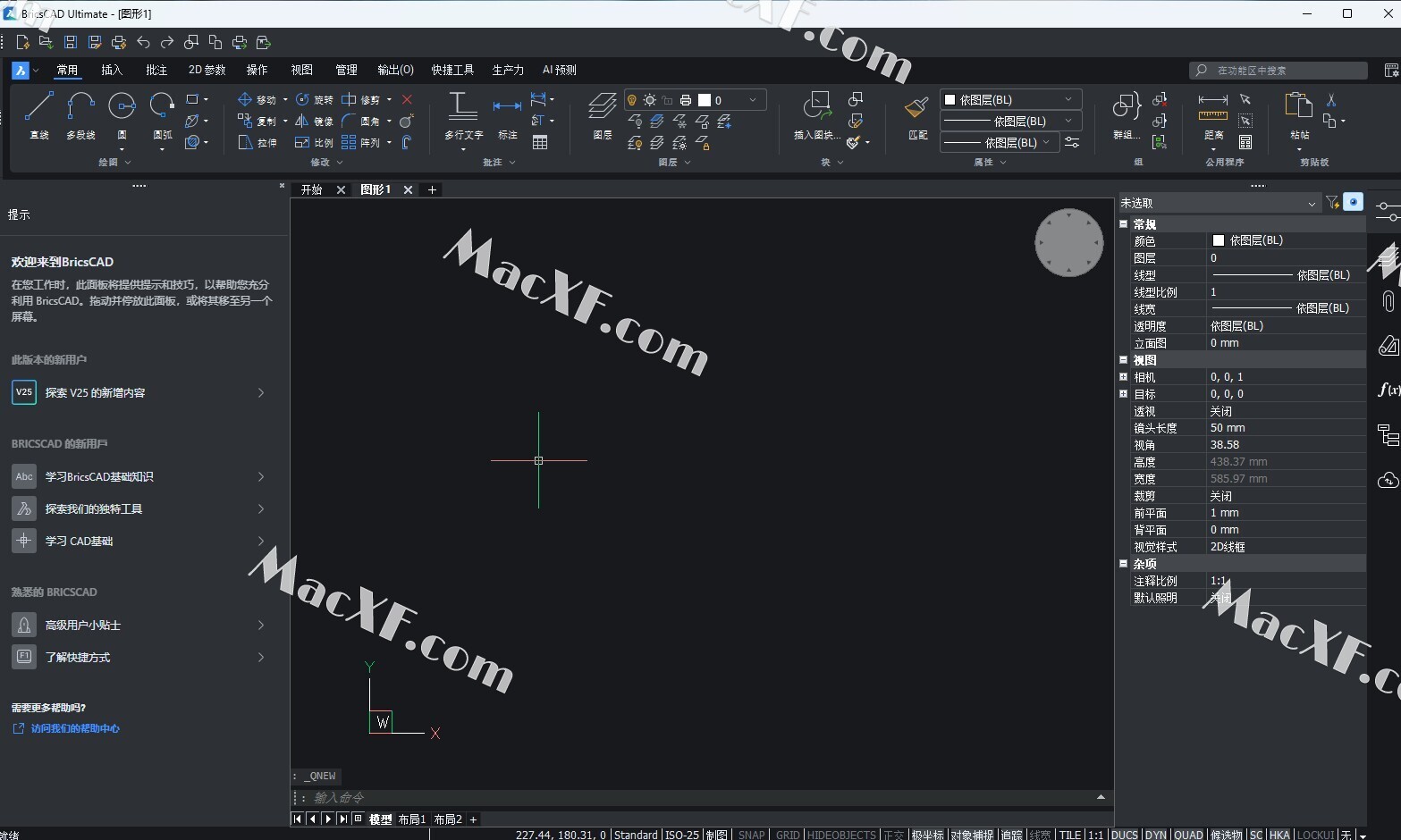Open 高级用户小贴士 tip
The height and width of the screenshot is (840, 1401).
139,625
